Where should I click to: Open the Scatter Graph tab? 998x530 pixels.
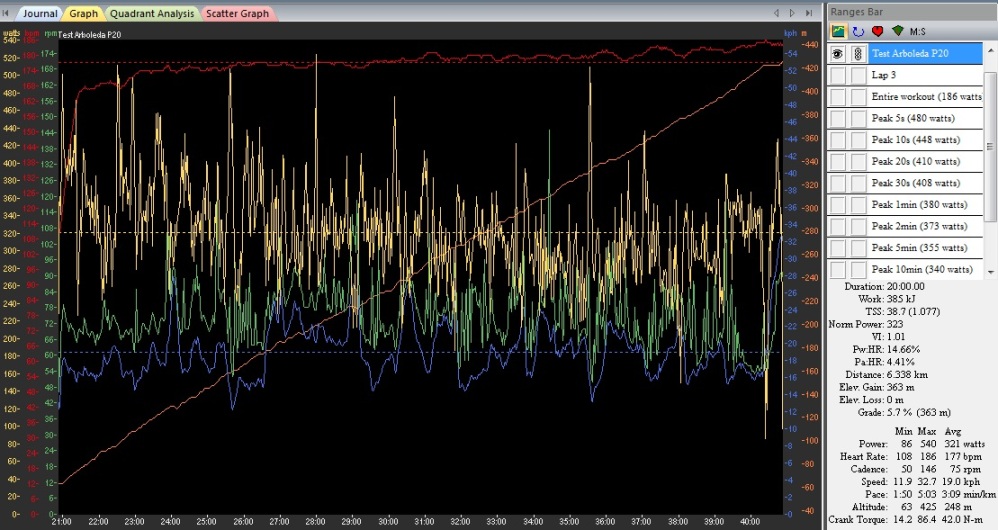tap(239, 14)
